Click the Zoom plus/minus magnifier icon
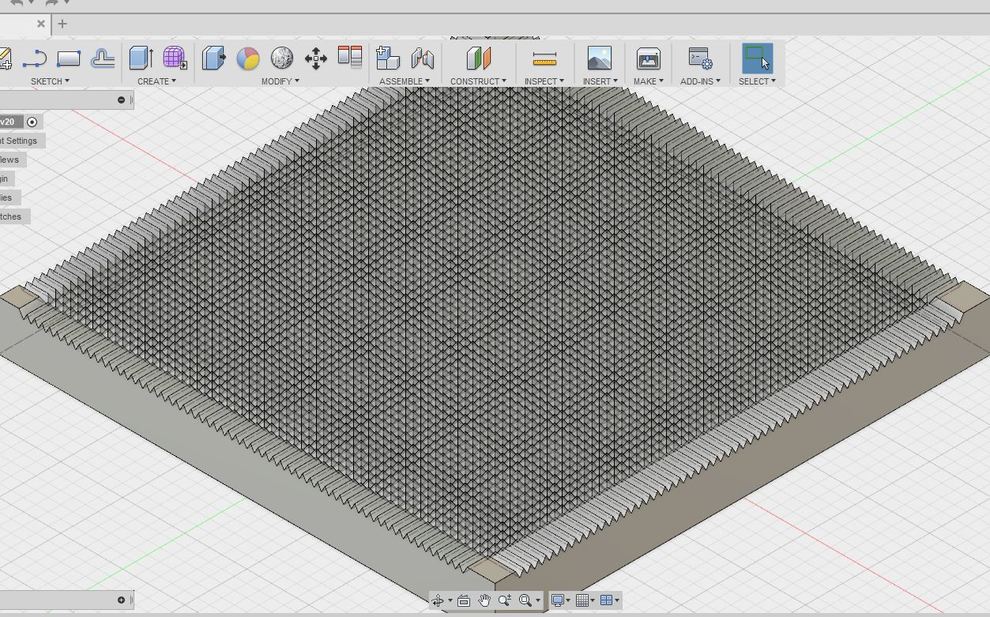 pyautogui.click(x=504, y=600)
